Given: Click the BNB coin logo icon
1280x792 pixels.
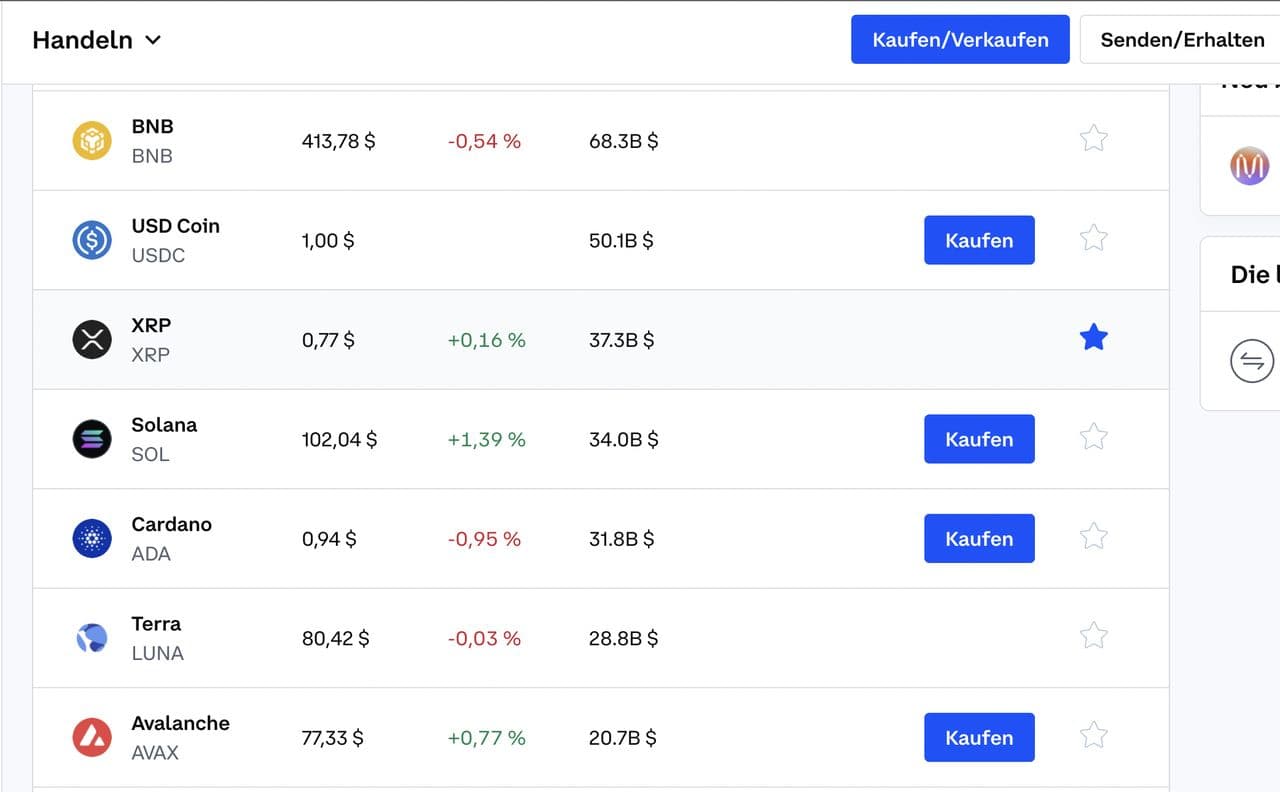Looking at the screenshot, I should 92,141.
